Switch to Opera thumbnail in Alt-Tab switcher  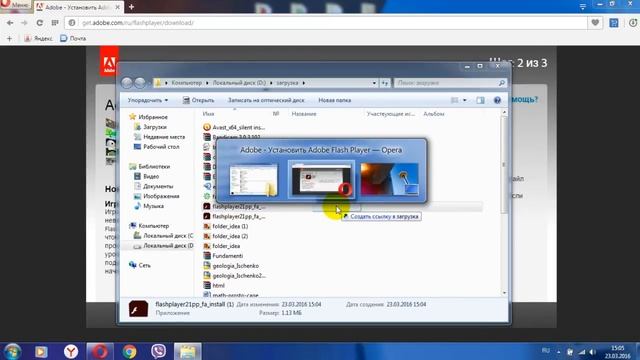pyautogui.click(x=322, y=180)
